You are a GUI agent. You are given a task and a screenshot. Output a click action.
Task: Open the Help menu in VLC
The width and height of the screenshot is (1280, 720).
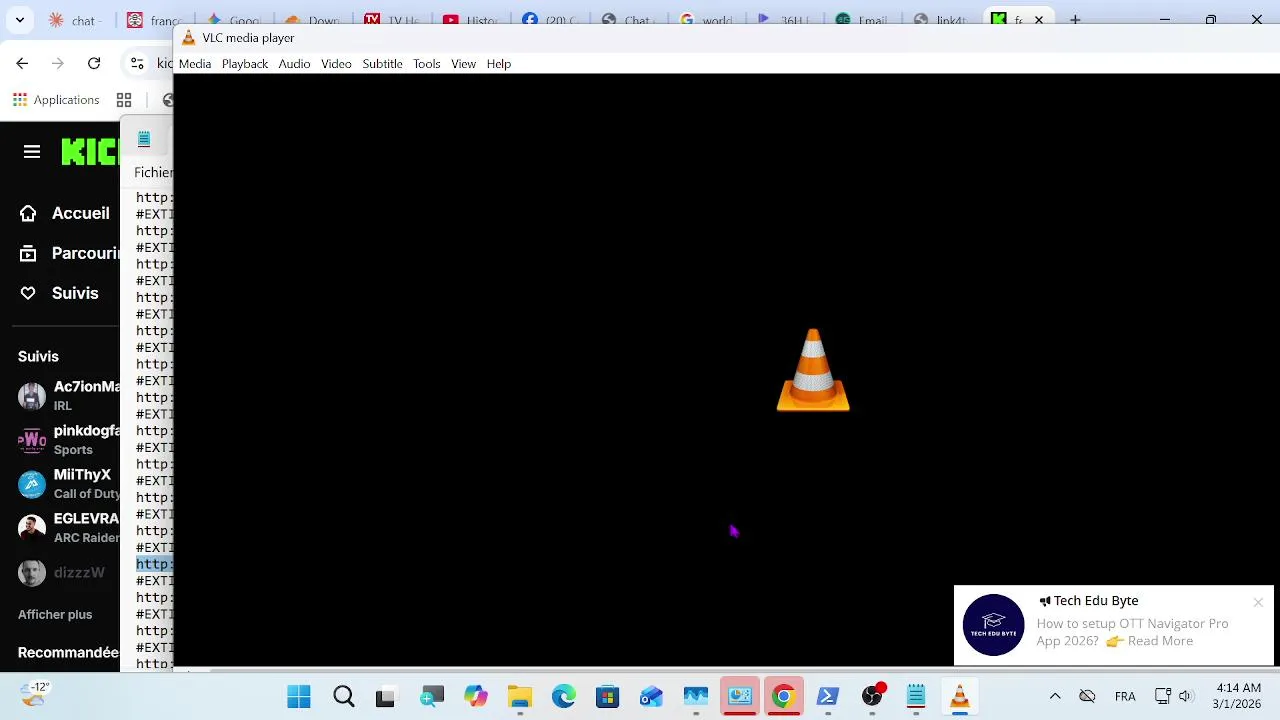pyautogui.click(x=498, y=64)
